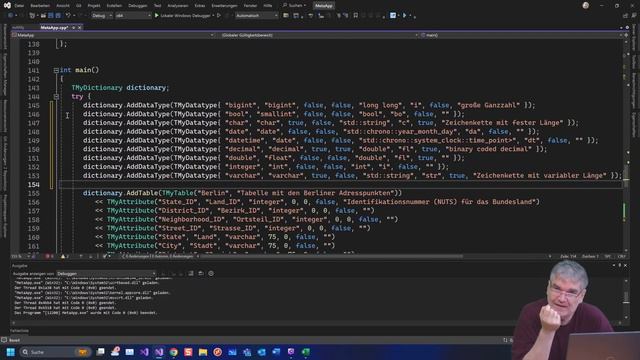640x360 pixels.
Task: Open the Git menu
Action: (x=78, y=6)
